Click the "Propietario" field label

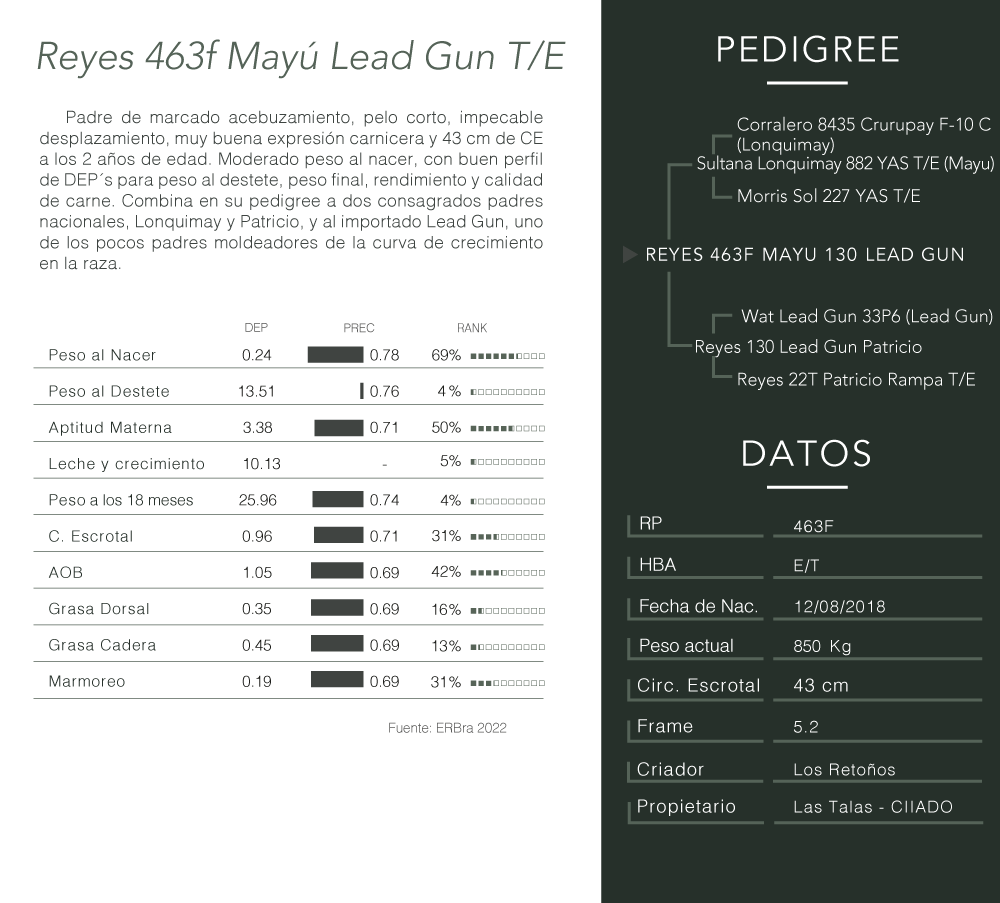click(x=686, y=807)
